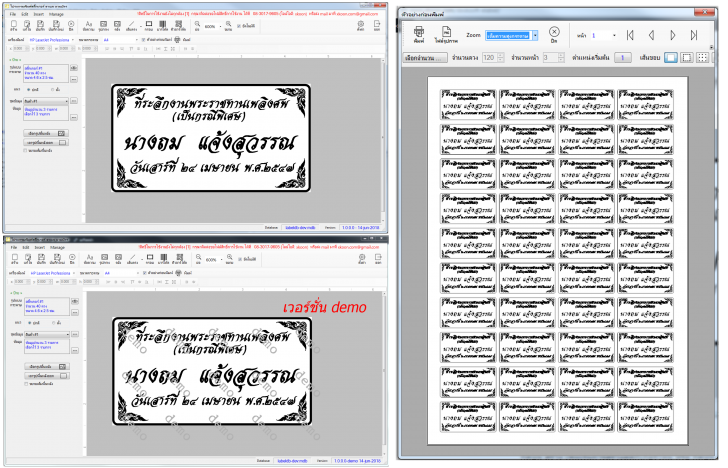Select the first picture icon after Aa in top editor
Image resolution: width=728 pixels, height=468 pixels.
tap(104, 25)
